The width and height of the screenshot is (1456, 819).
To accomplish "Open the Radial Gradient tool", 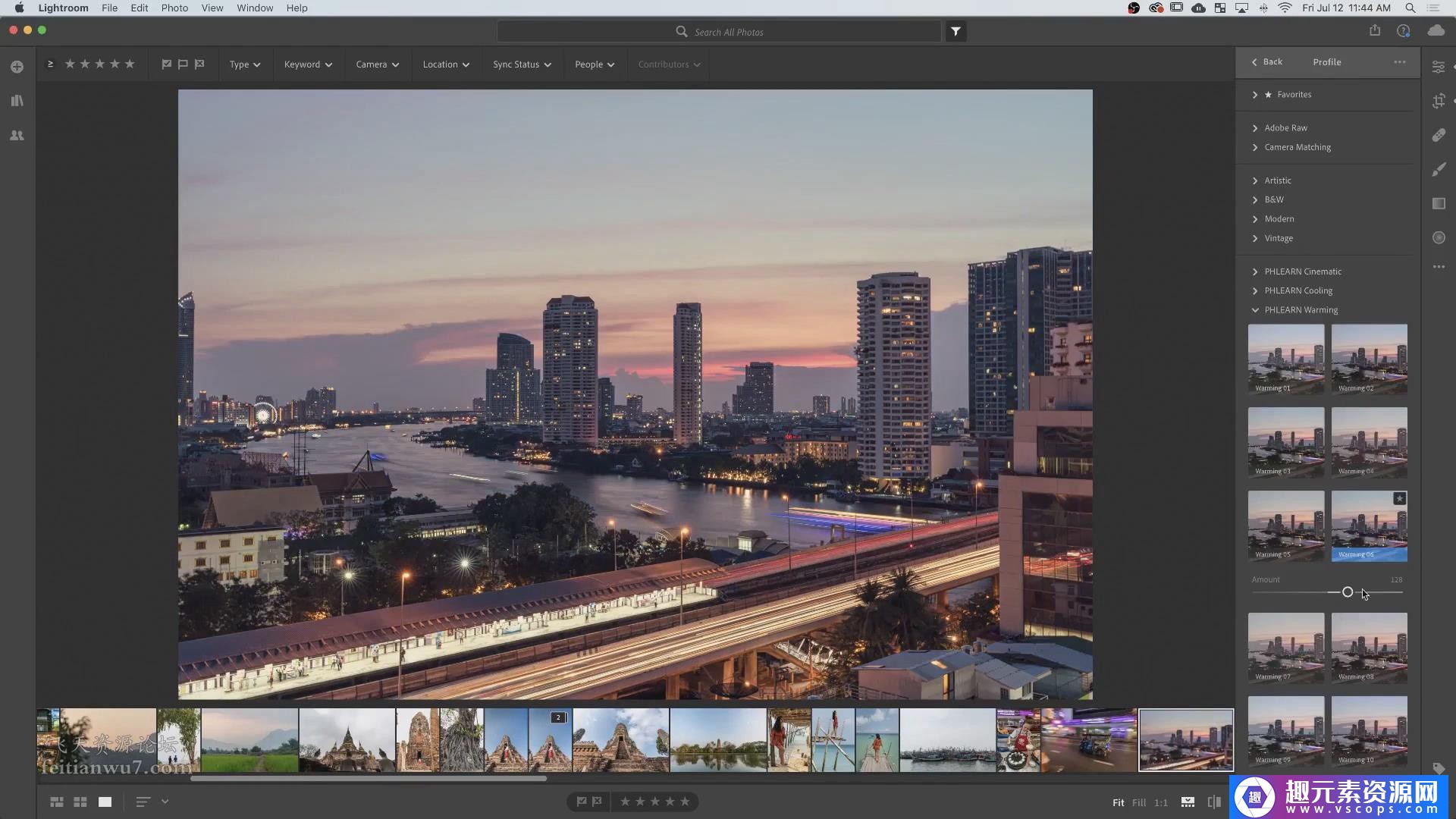I will (x=1439, y=237).
